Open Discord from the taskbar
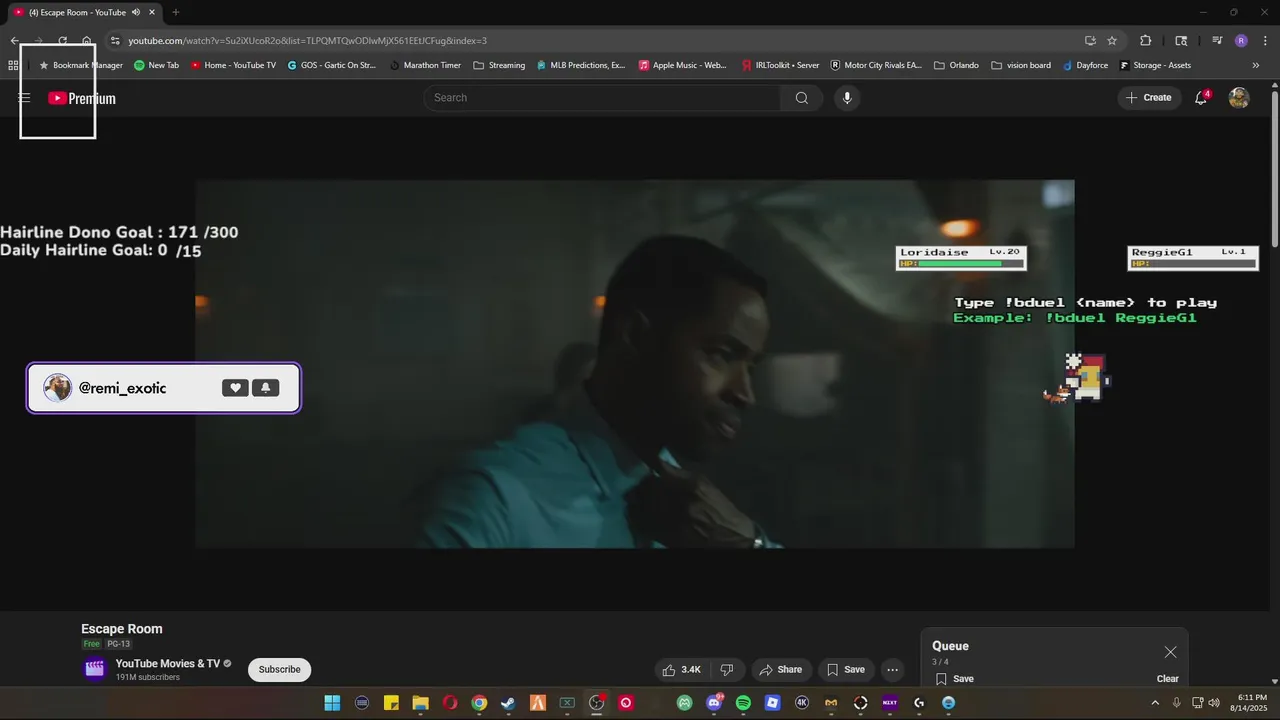 714,703
